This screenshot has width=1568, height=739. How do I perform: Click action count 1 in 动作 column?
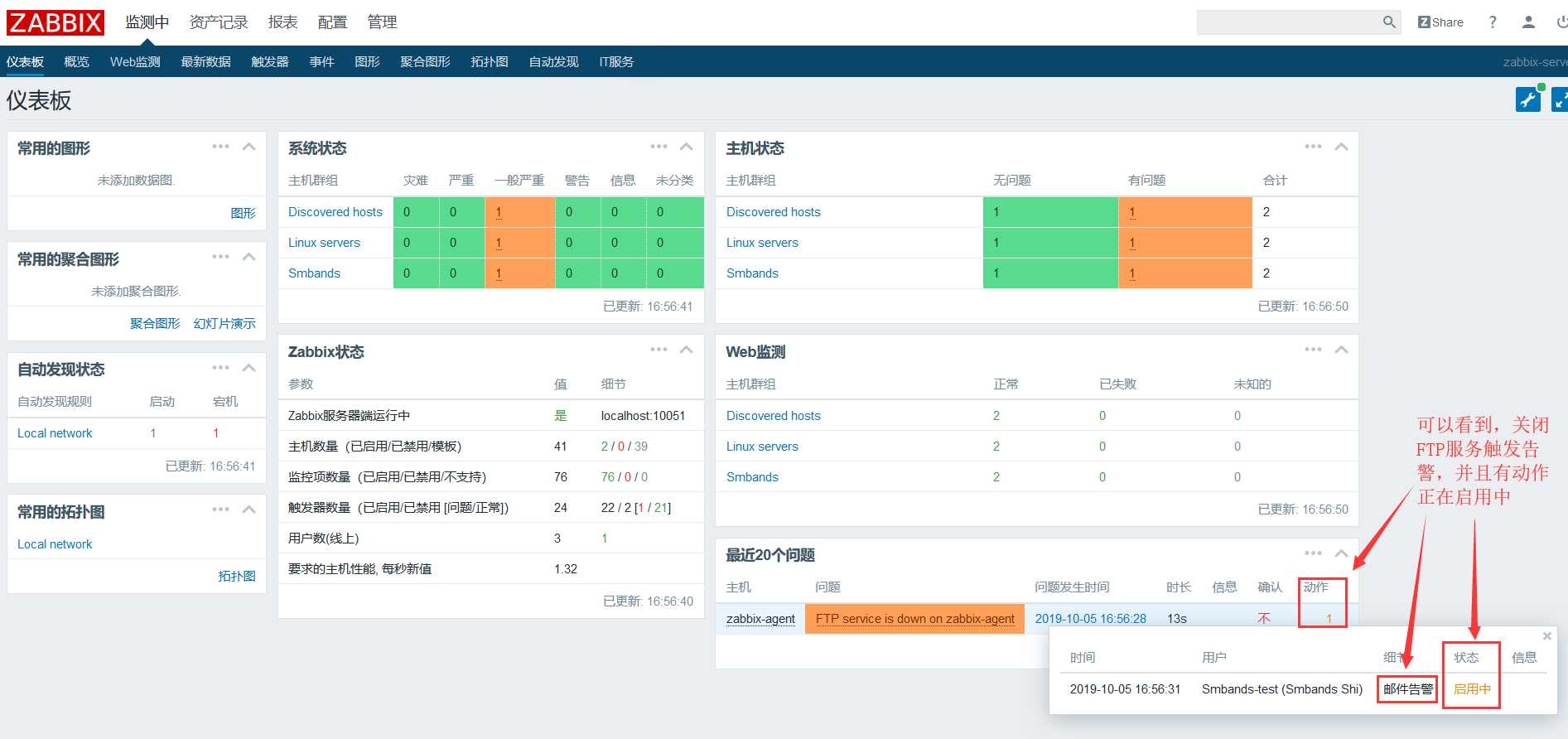pyautogui.click(x=1329, y=619)
